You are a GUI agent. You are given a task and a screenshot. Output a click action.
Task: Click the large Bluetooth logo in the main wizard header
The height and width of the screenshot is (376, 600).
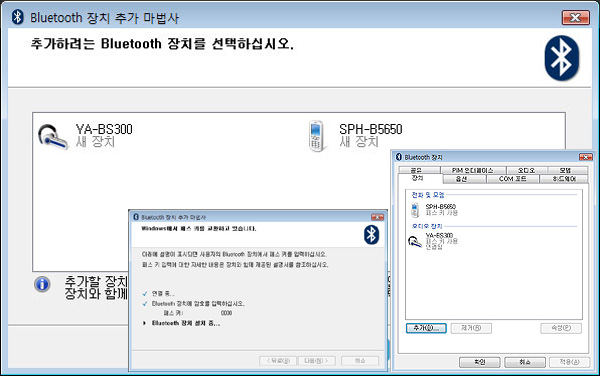click(561, 58)
